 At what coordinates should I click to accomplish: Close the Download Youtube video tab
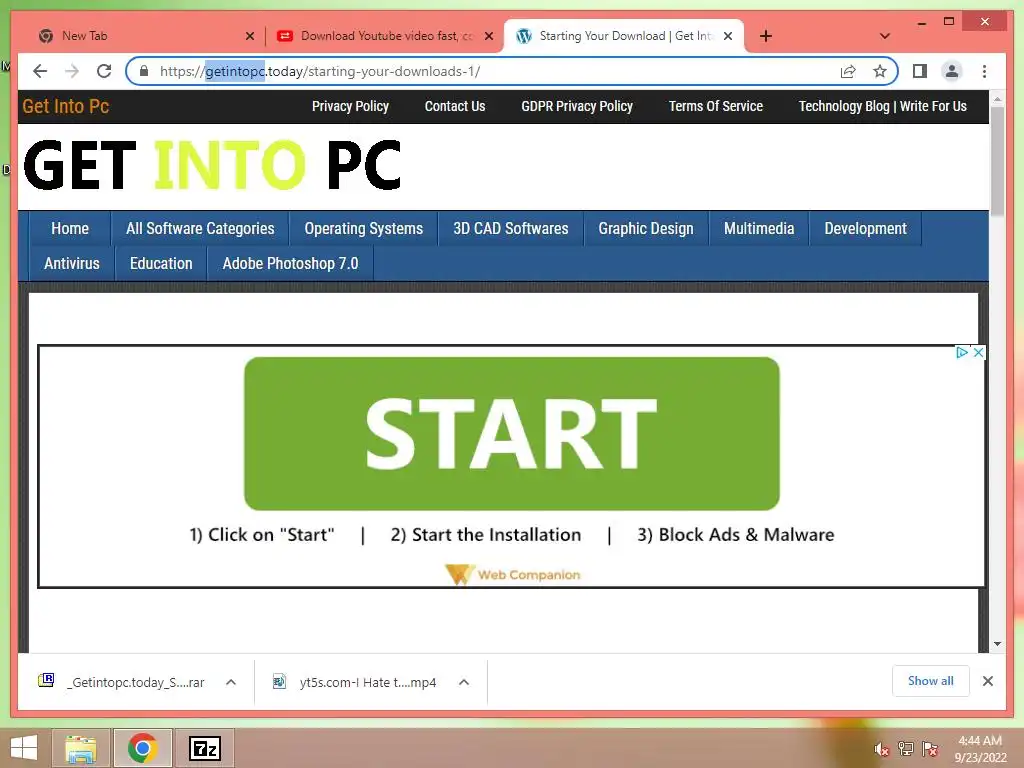[x=488, y=36]
